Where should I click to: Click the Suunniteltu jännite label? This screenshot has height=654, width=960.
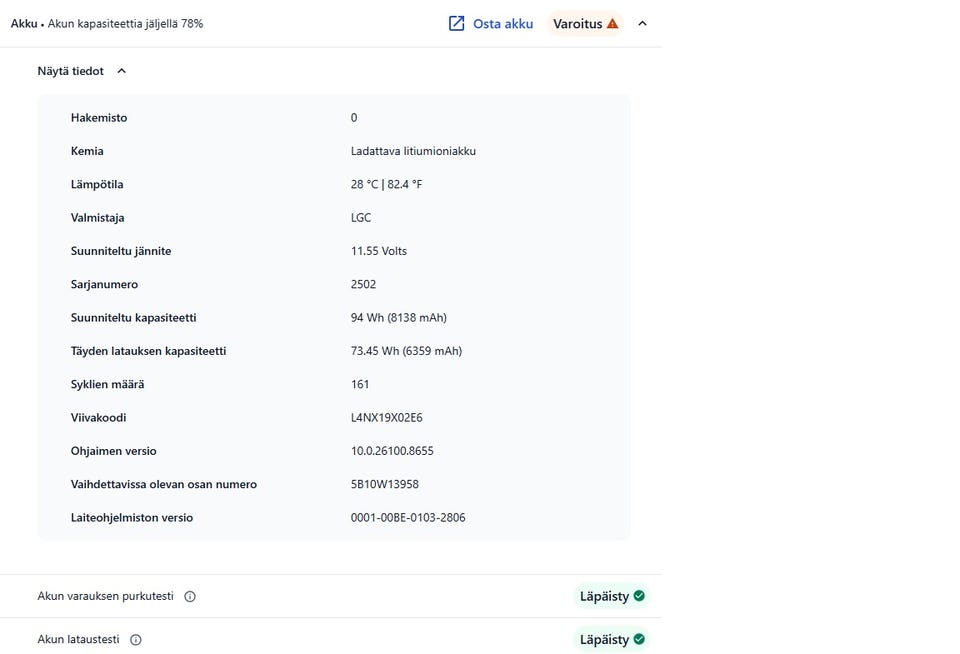point(121,251)
